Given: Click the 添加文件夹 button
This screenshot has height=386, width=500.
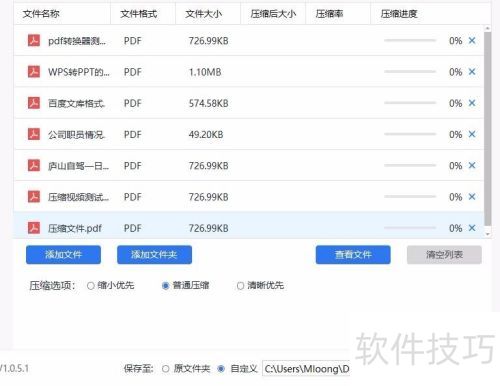Looking at the screenshot, I should (154, 255).
